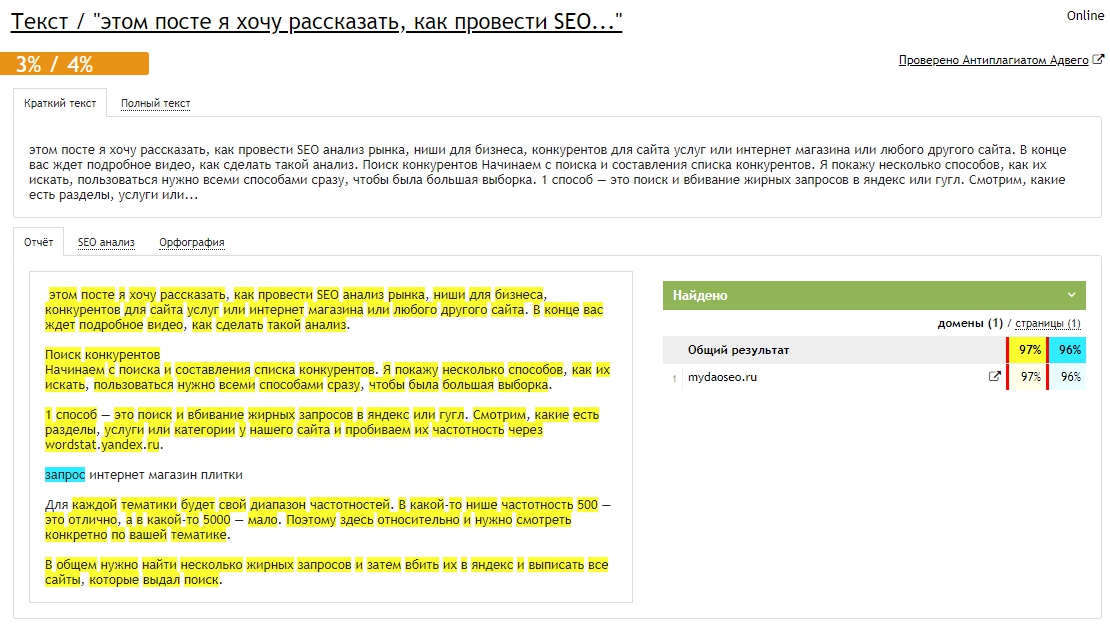Open external link icon next to mydaoseo.ru
The image size is (1110, 626).
[x=994, y=377]
